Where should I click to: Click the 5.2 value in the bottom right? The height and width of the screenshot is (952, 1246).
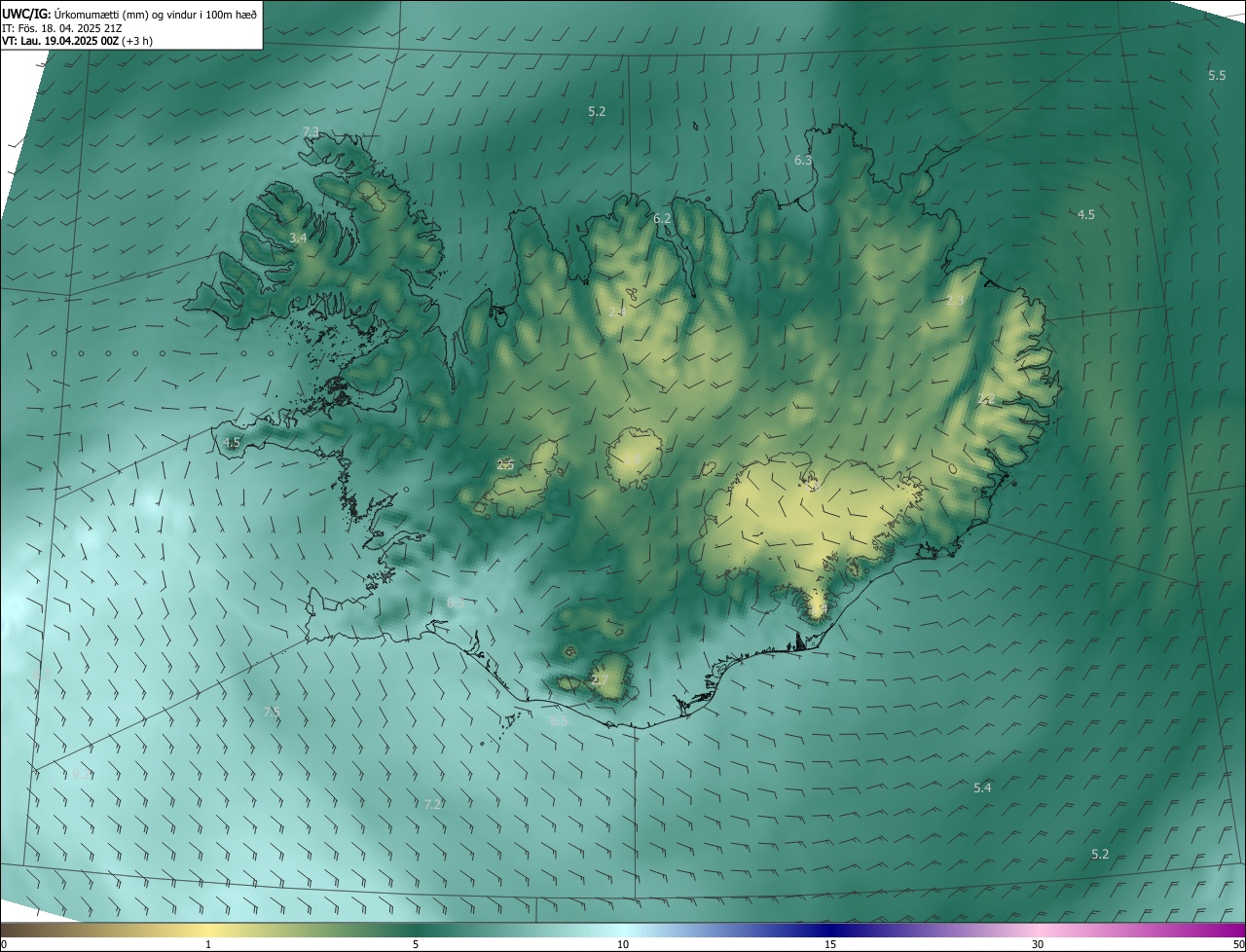click(1099, 854)
